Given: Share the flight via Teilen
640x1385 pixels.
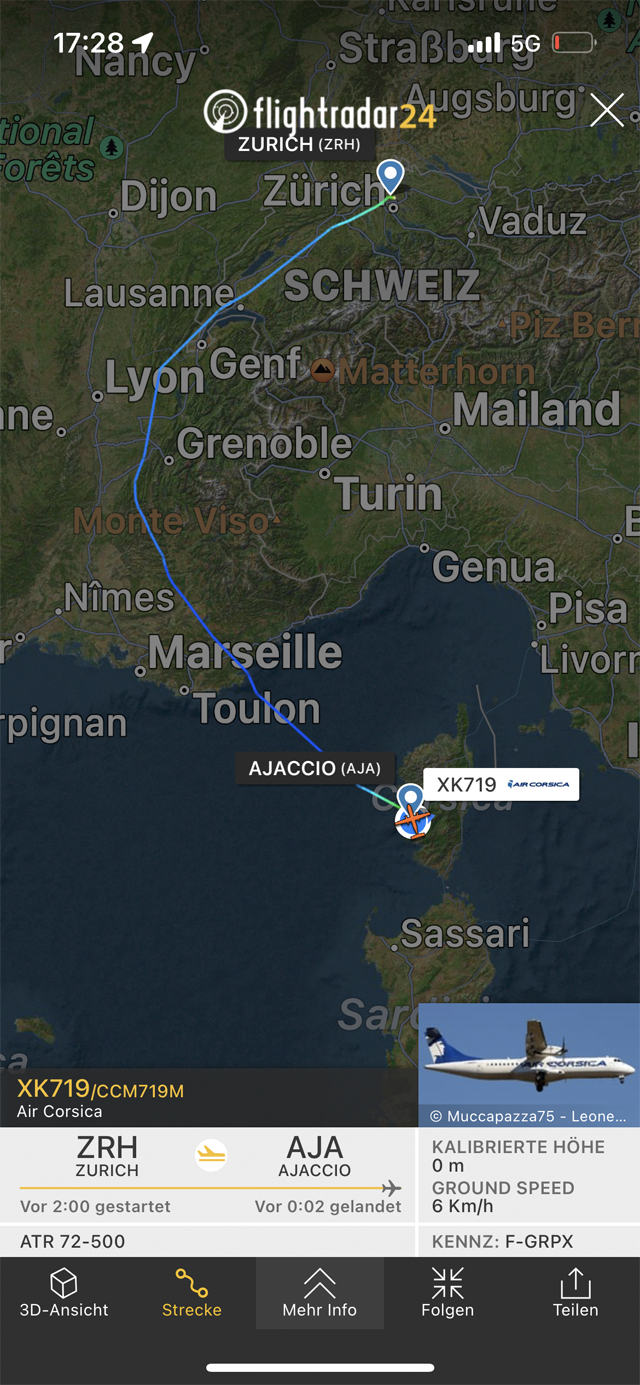Looking at the screenshot, I should pyautogui.click(x=576, y=1292).
